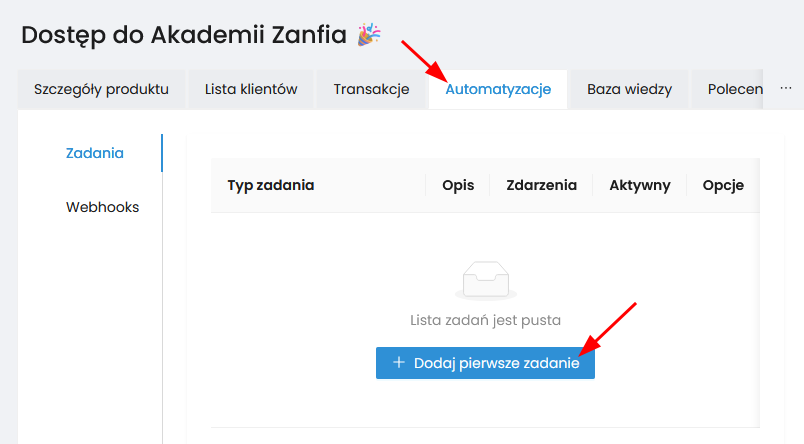The height and width of the screenshot is (444, 804).
Task: Open the Lista klientów tab
Action: [251, 89]
